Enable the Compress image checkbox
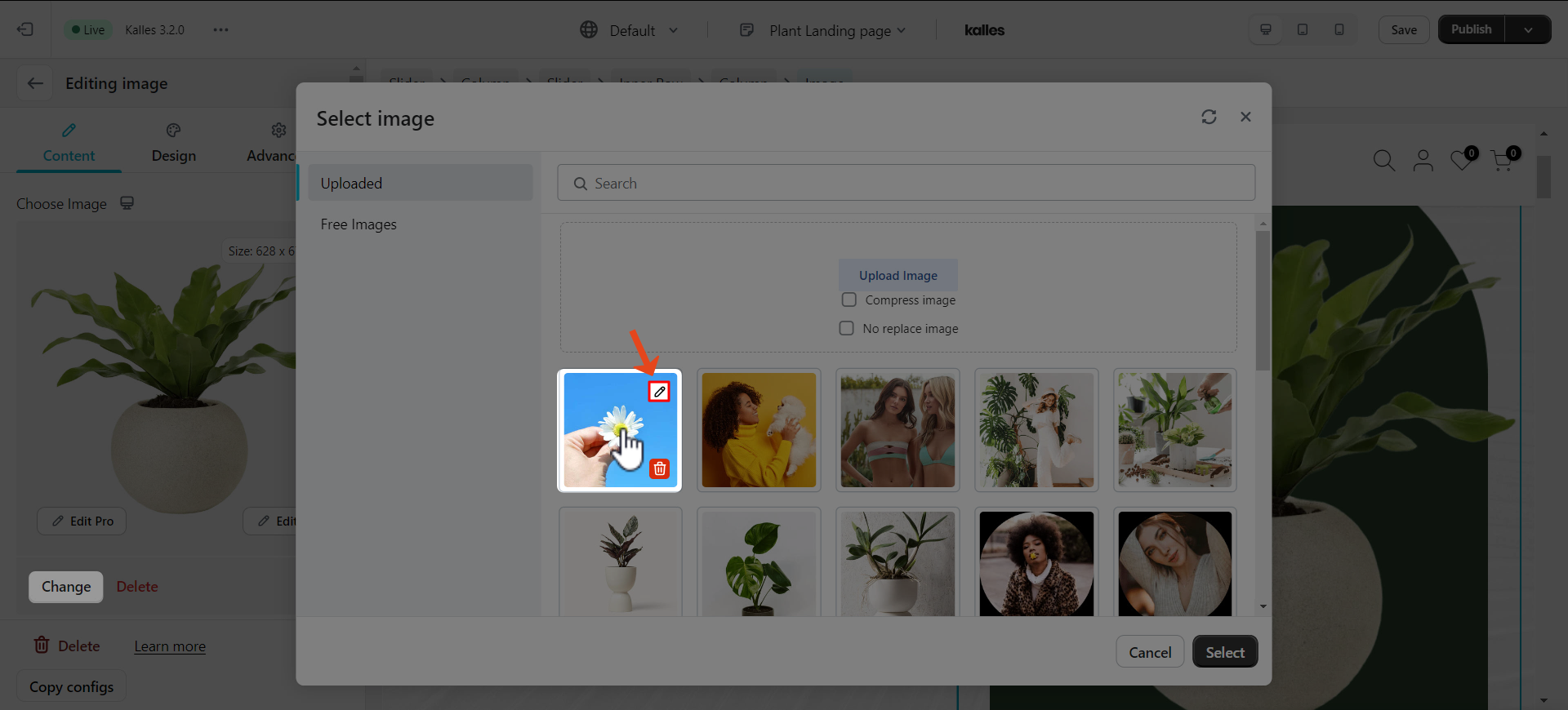1568x710 pixels. point(849,300)
